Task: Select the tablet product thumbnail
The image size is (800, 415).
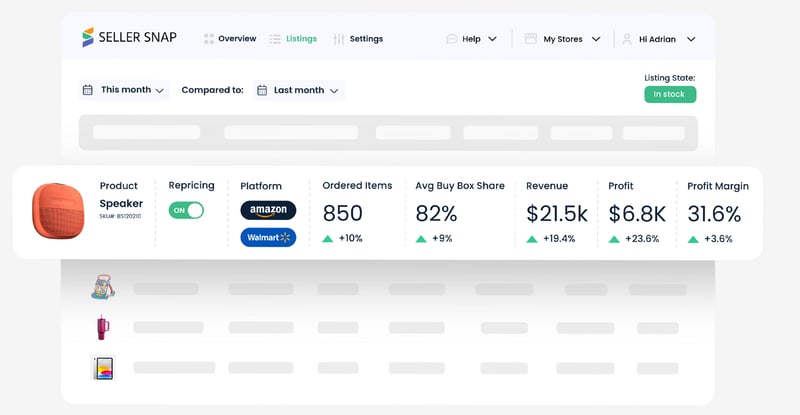Action: point(103,368)
